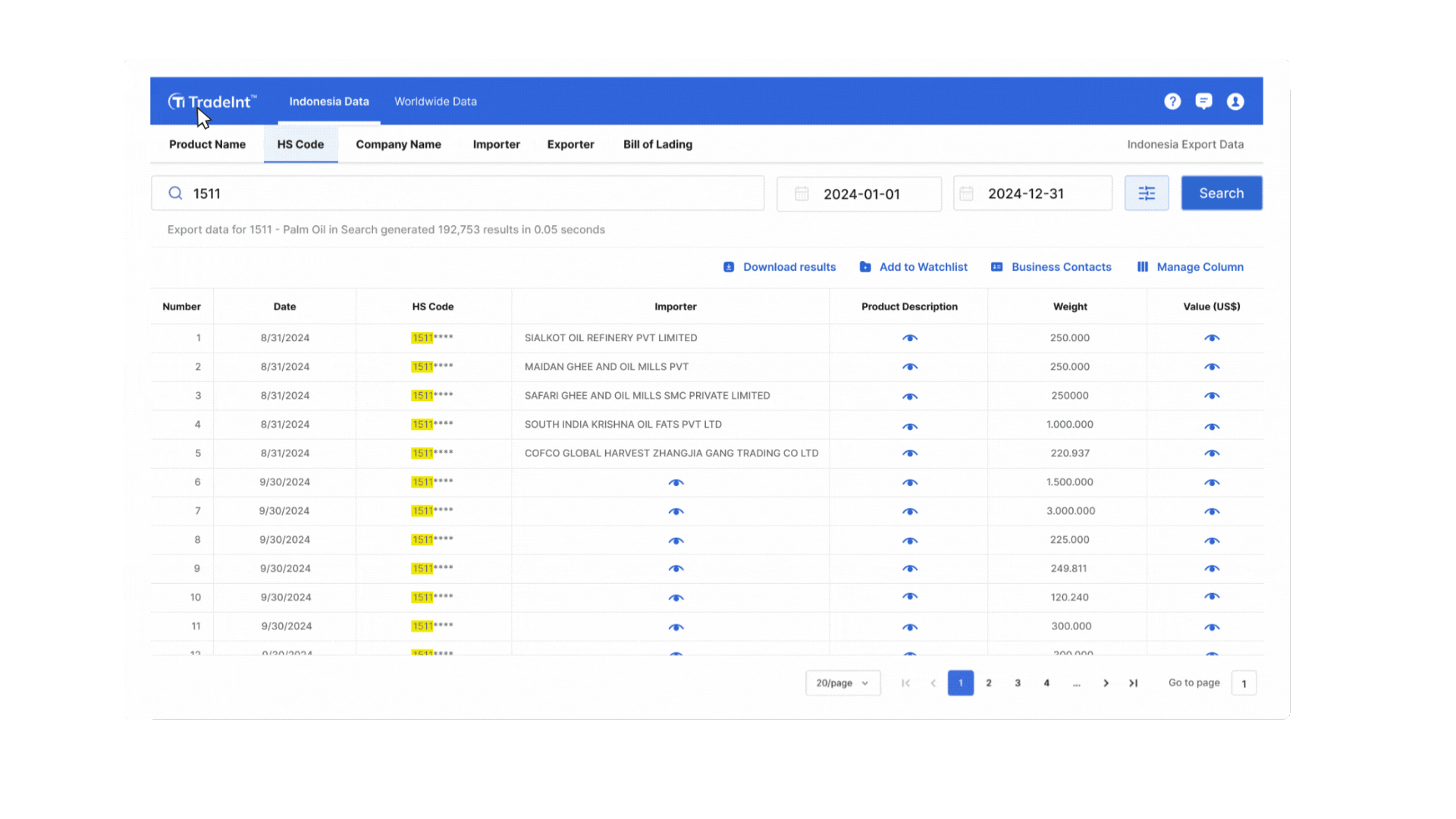Show value for row 9
Image resolution: width=1456 pixels, height=819 pixels.
click(1212, 569)
